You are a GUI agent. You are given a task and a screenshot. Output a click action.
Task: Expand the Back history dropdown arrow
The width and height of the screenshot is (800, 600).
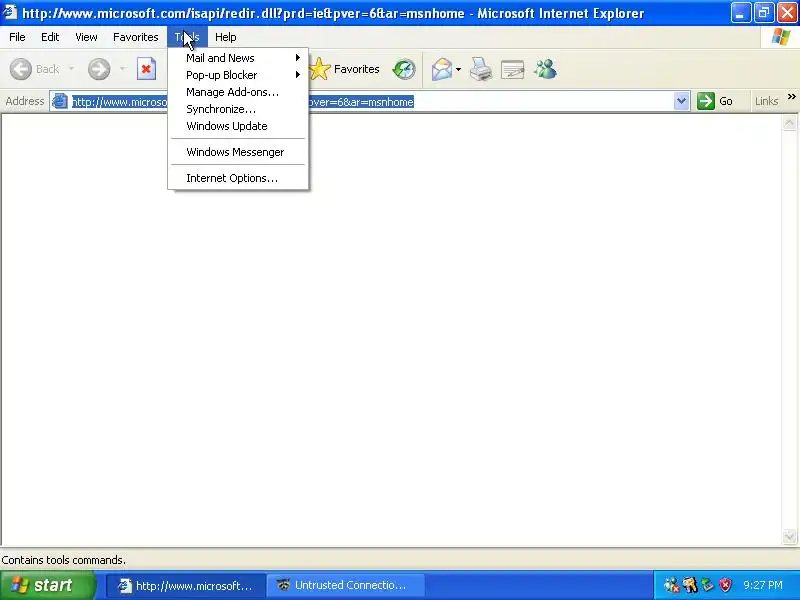71,69
